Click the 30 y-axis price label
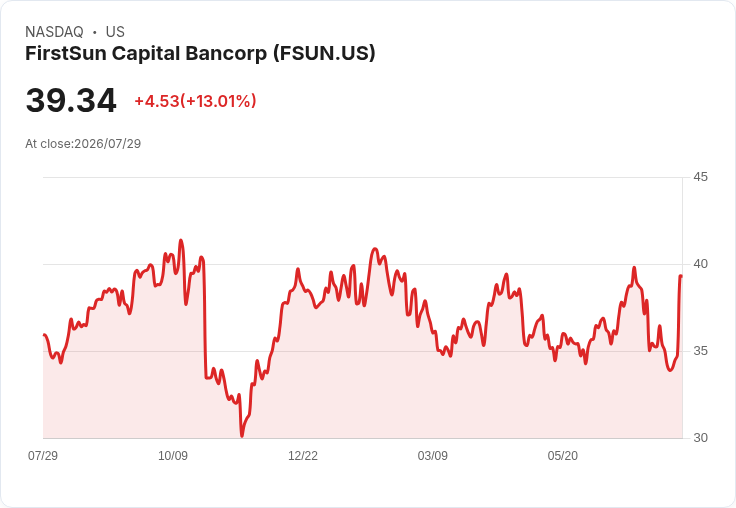This screenshot has width=736, height=508. tap(700, 438)
